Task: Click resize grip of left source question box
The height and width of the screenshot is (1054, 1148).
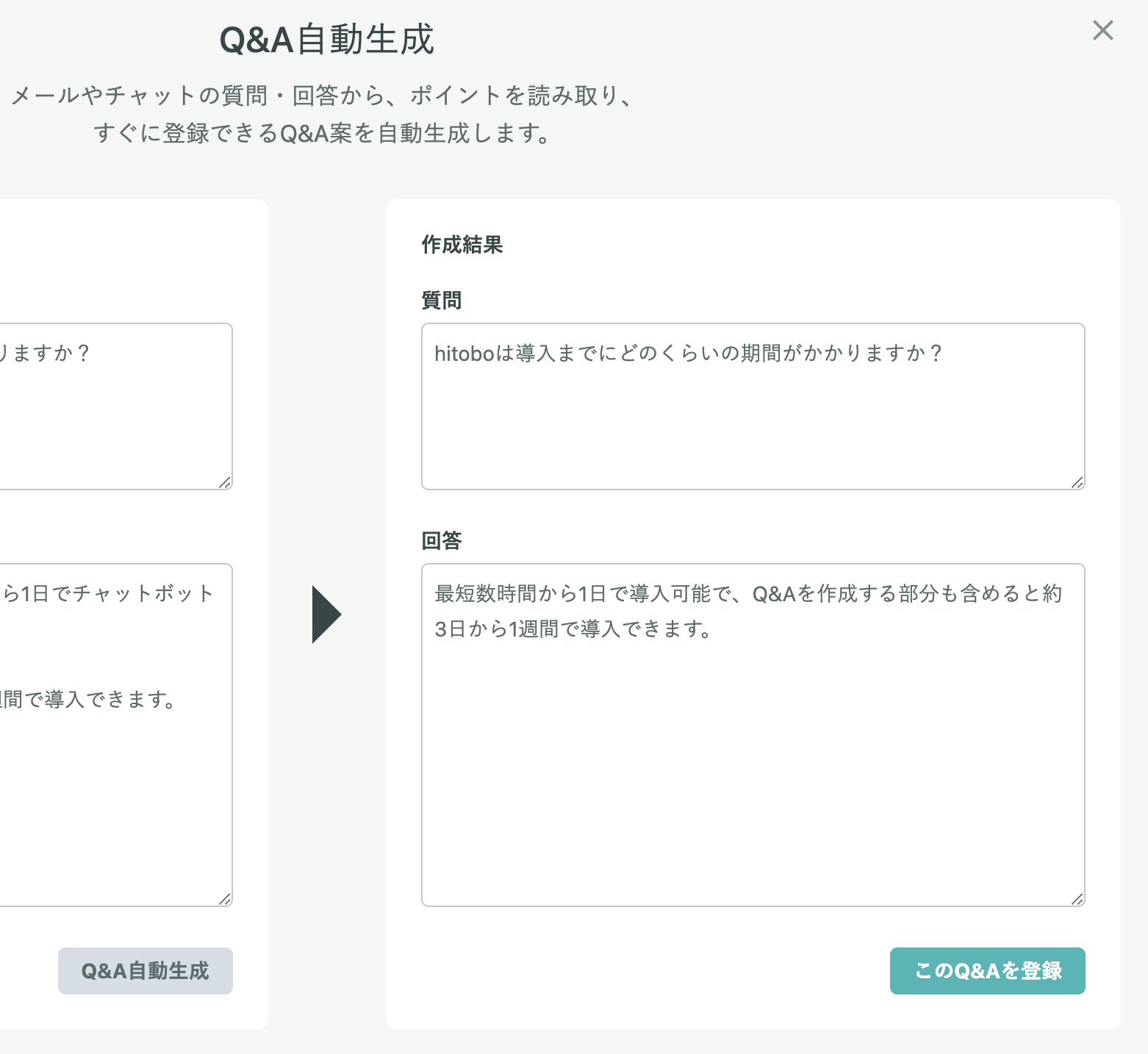Action: coord(225,482)
